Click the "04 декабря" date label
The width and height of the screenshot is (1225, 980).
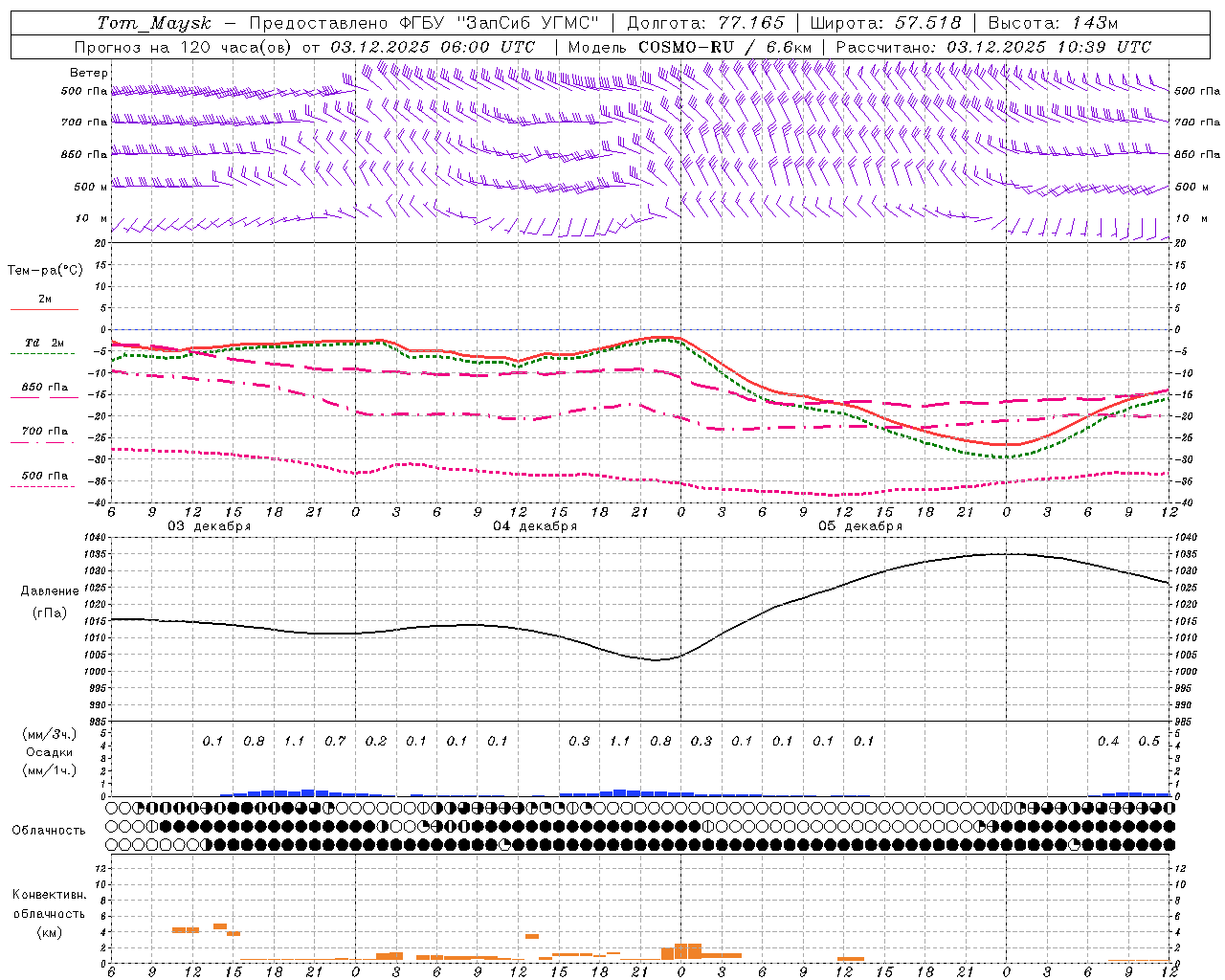coord(535,526)
